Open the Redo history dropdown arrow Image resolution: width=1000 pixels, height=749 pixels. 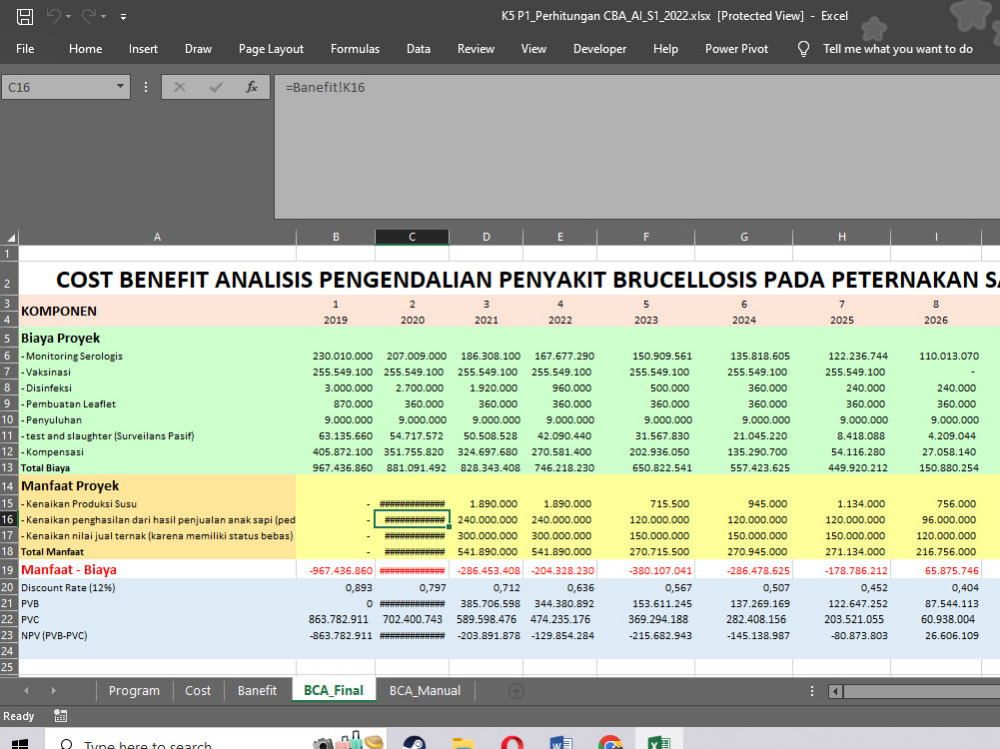click(103, 17)
